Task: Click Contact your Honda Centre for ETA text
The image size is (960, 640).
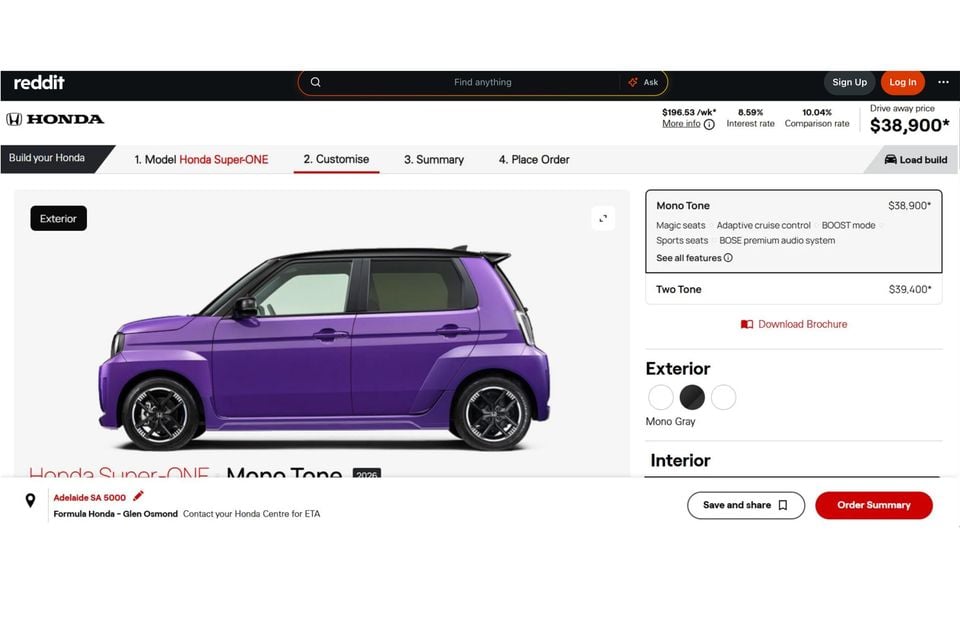Action: 252,514
